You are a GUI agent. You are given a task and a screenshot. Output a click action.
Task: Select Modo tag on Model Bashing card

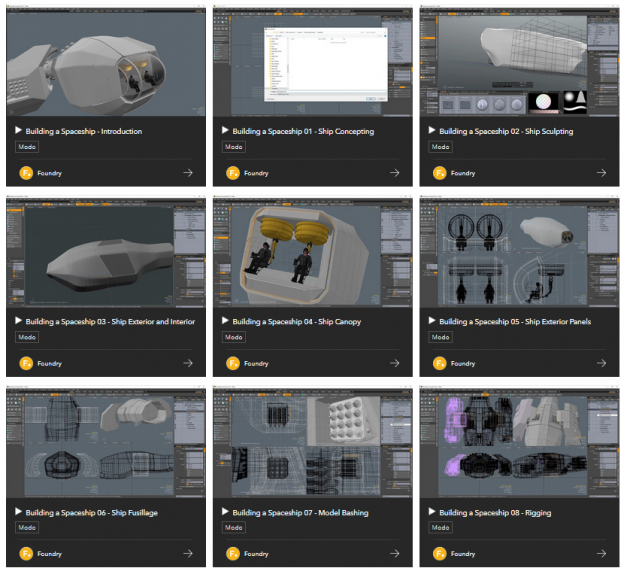coord(234,528)
